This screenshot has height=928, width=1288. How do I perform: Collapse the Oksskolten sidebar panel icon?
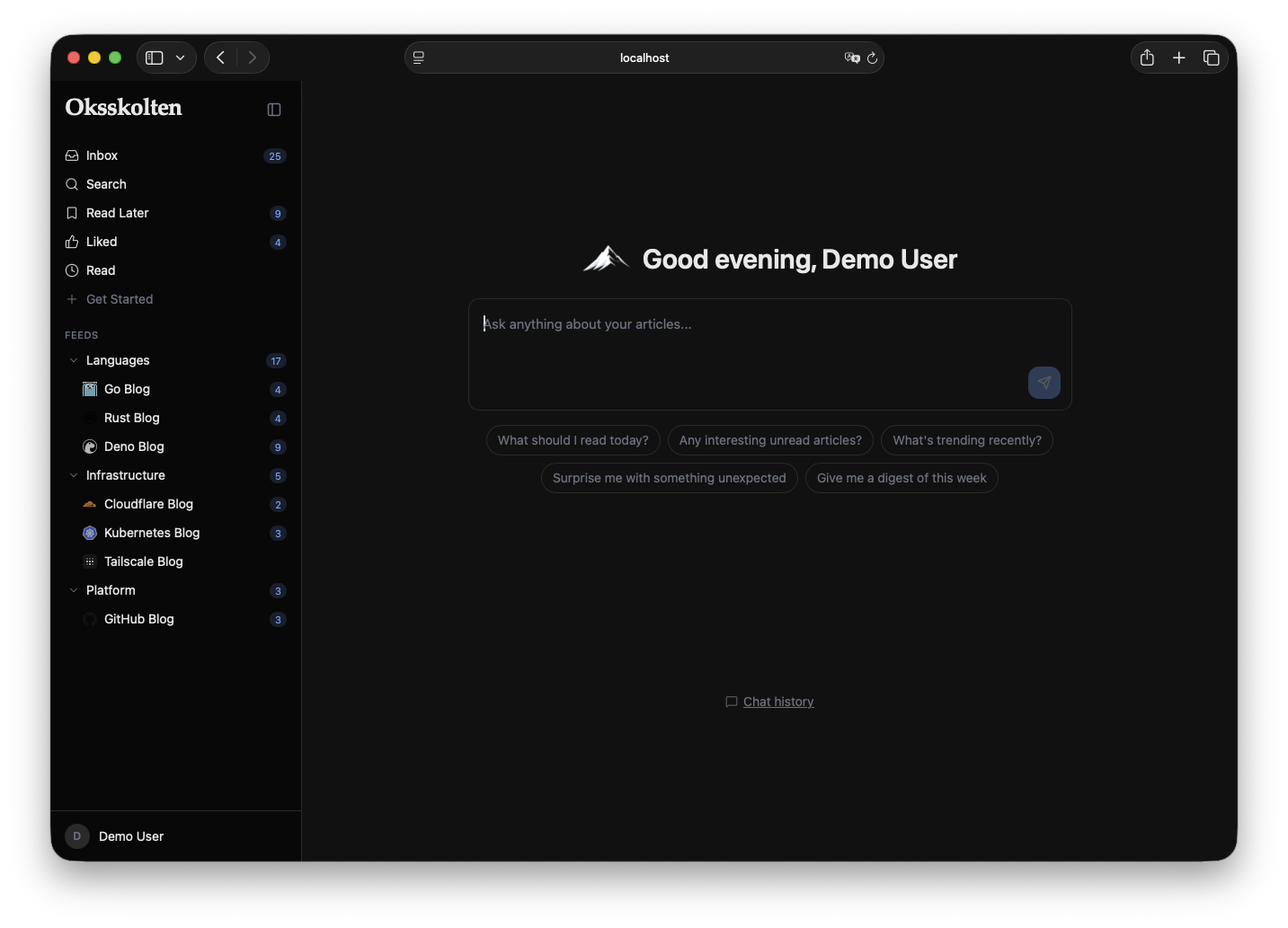[x=274, y=110]
